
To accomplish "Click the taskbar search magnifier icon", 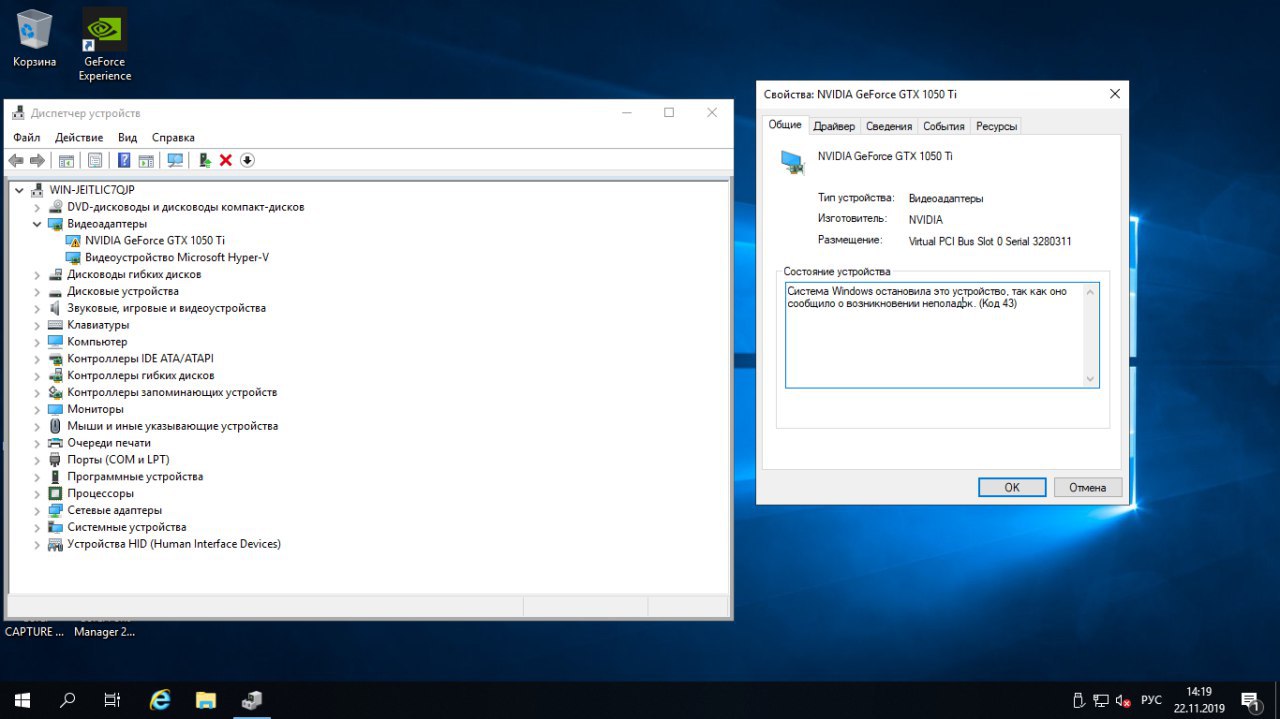I will 68,700.
